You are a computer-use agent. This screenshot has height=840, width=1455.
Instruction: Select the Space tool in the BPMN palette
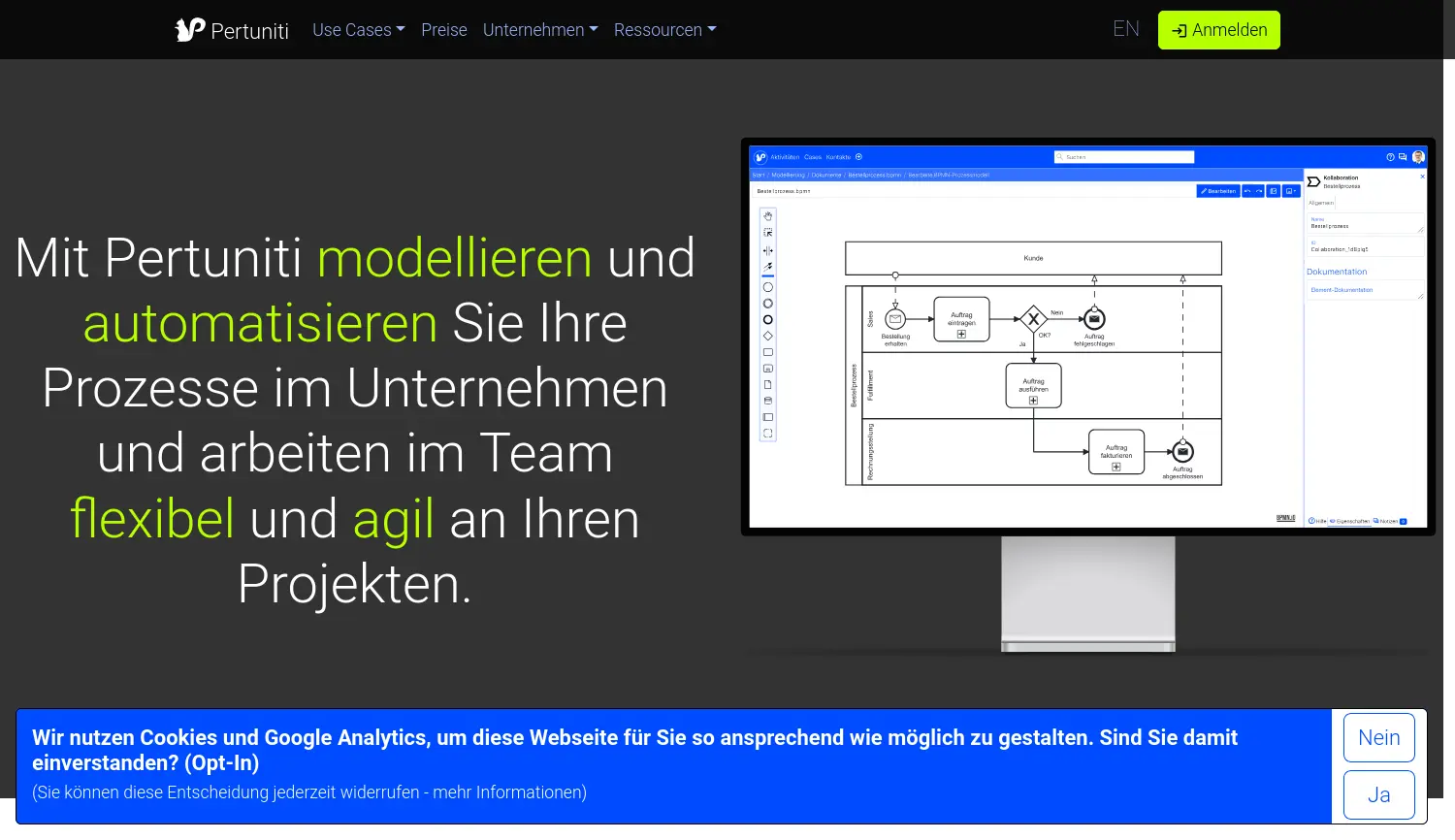(767, 249)
